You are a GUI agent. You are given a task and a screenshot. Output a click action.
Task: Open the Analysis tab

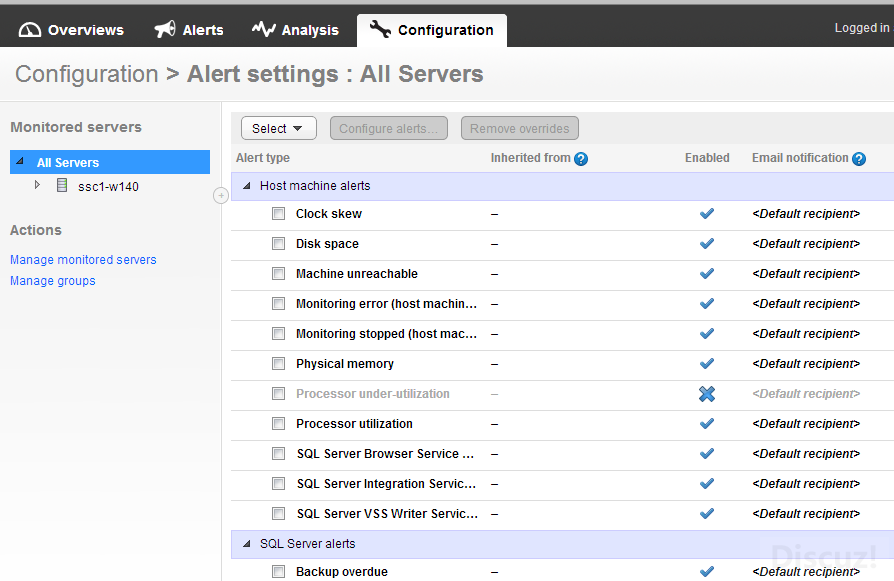(x=295, y=30)
